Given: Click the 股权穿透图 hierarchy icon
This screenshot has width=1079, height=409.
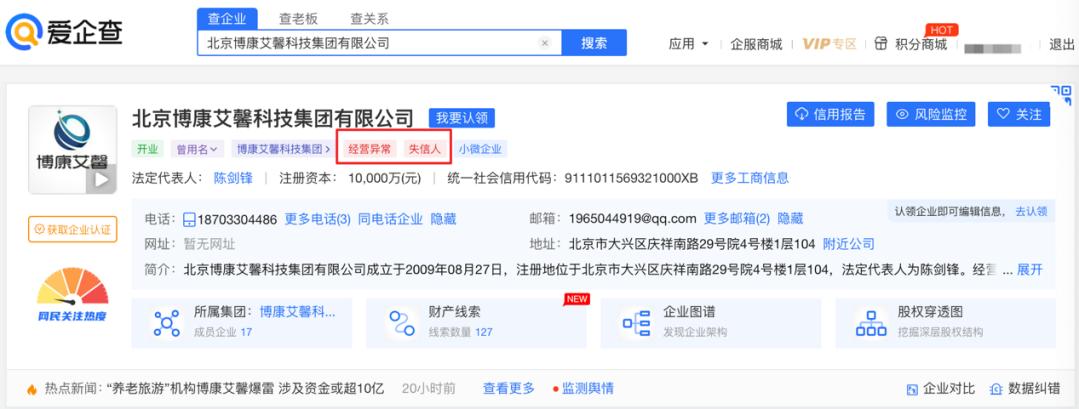Looking at the screenshot, I should (870, 323).
